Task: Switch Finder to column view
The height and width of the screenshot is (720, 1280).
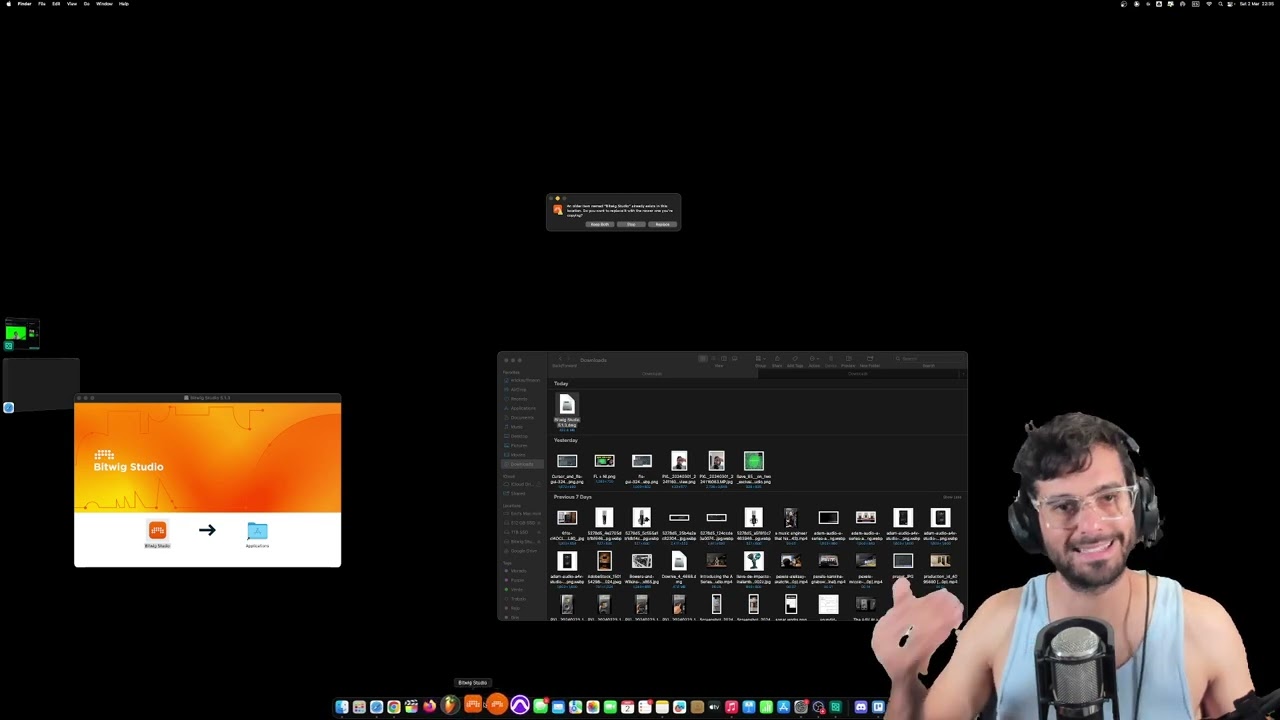Action: [724, 358]
